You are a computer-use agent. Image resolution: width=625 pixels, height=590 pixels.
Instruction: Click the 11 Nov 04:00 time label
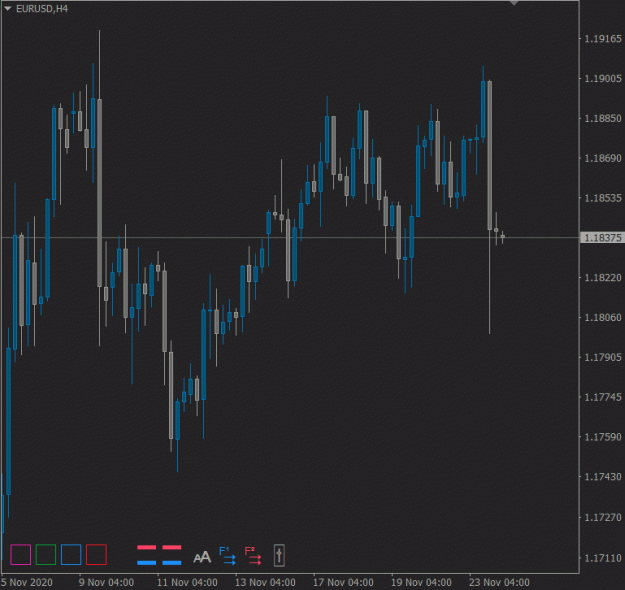click(x=187, y=582)
